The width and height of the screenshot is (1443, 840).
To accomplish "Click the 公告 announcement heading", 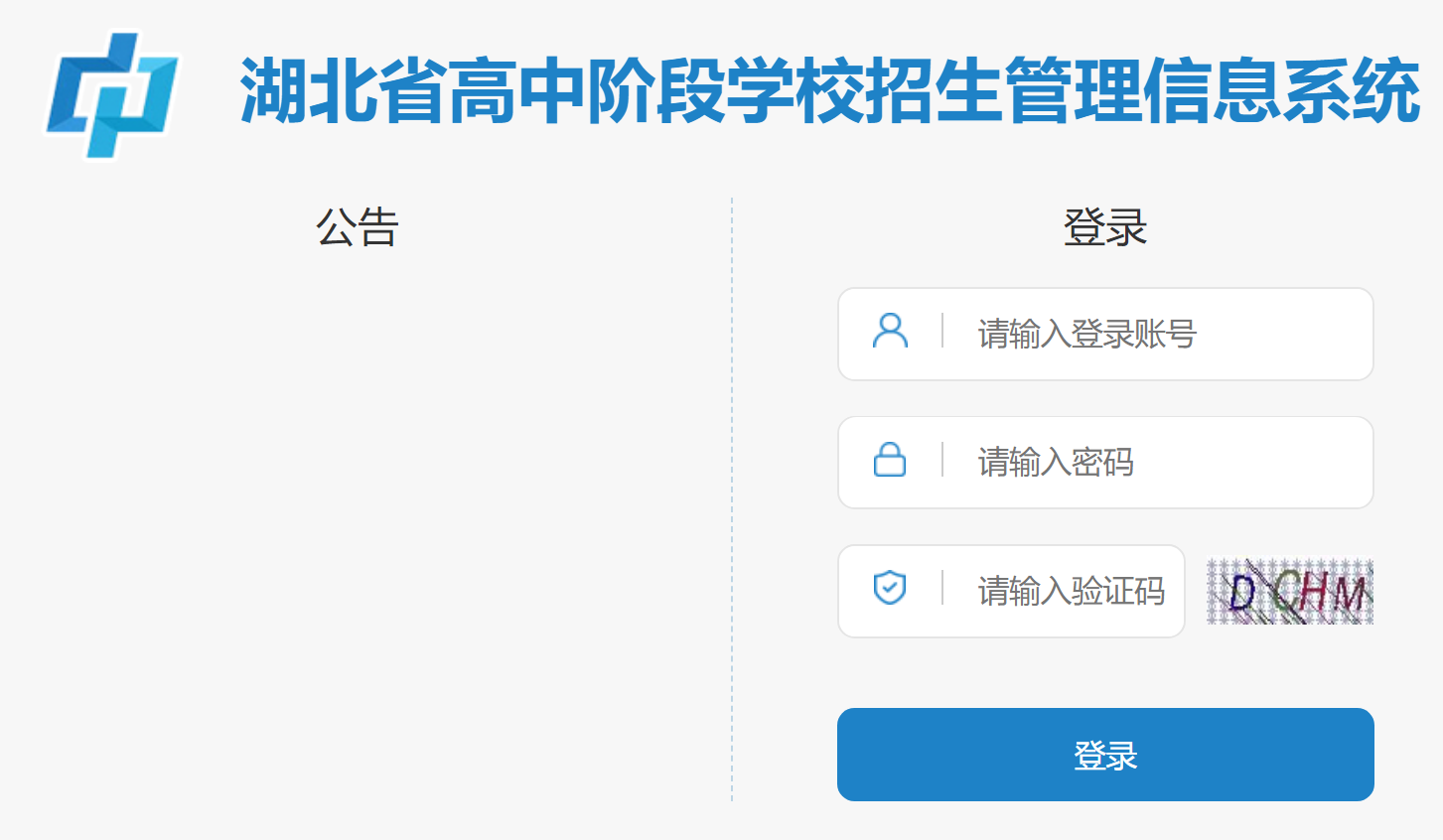I will pos(358,227).
